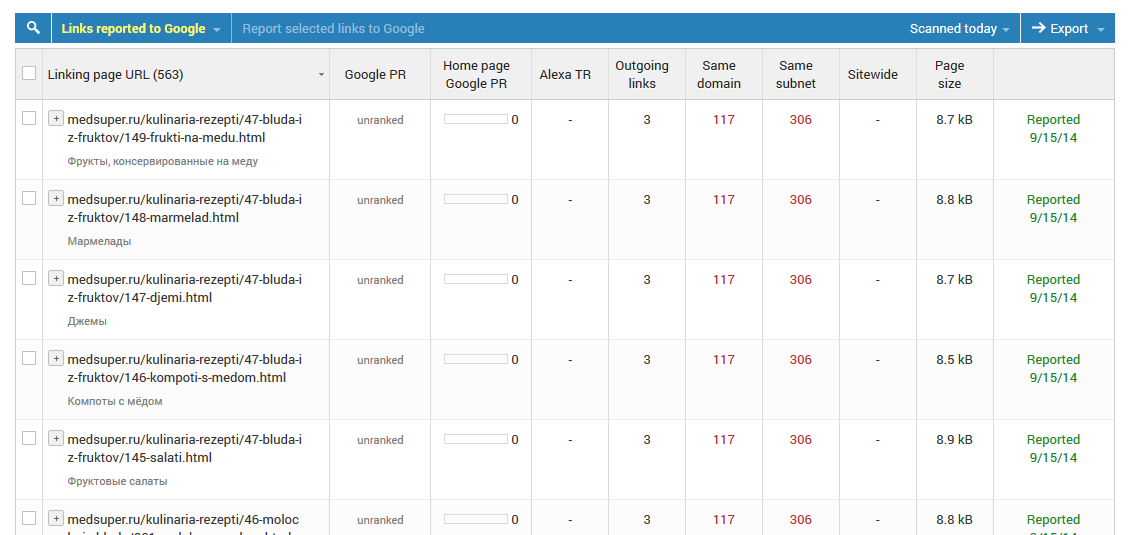The width and height of the screenshot is (1133, 535).
Task: Click the Home page PR bar for 149-frukti-na-medu
Action: point(475,119)
